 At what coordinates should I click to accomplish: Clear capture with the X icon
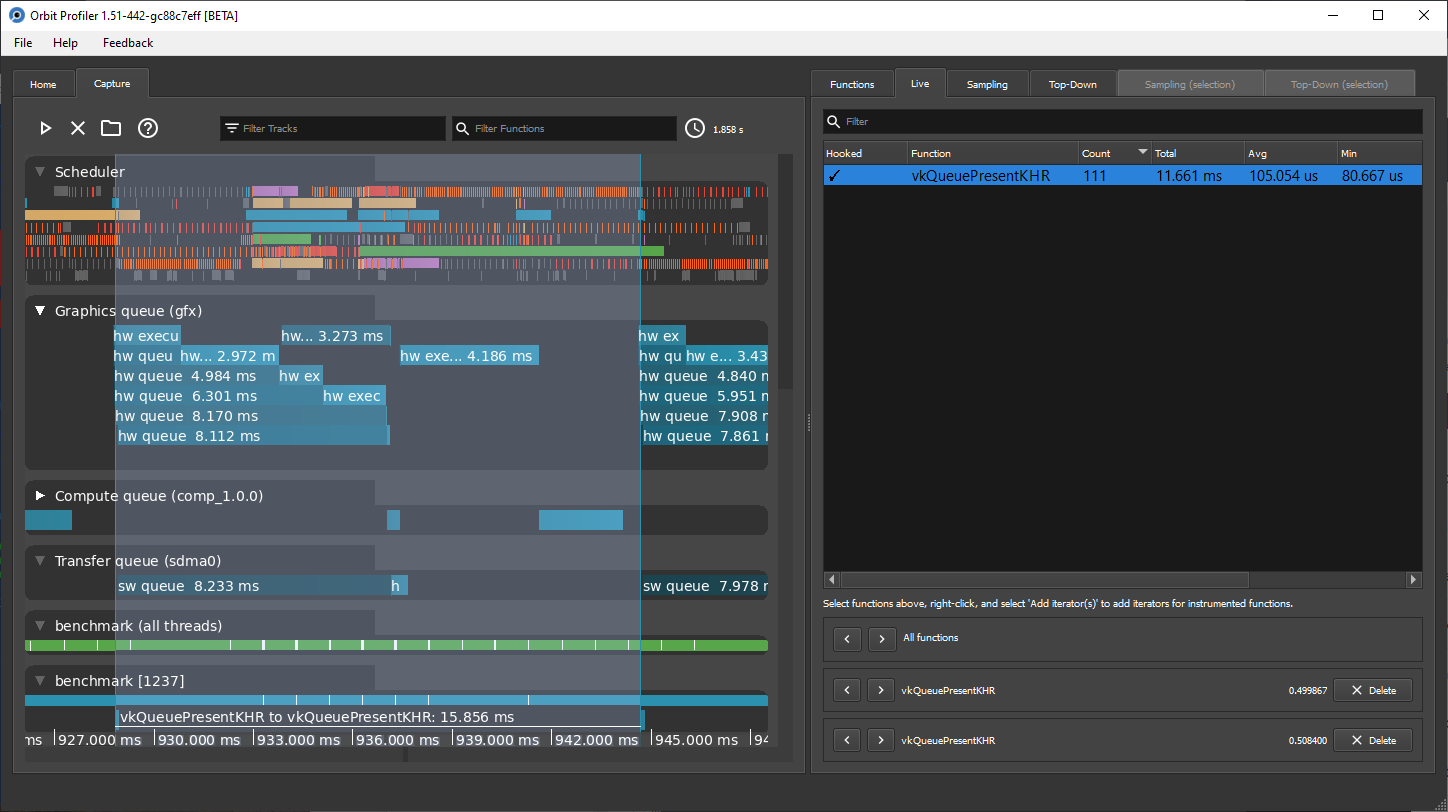78,128
